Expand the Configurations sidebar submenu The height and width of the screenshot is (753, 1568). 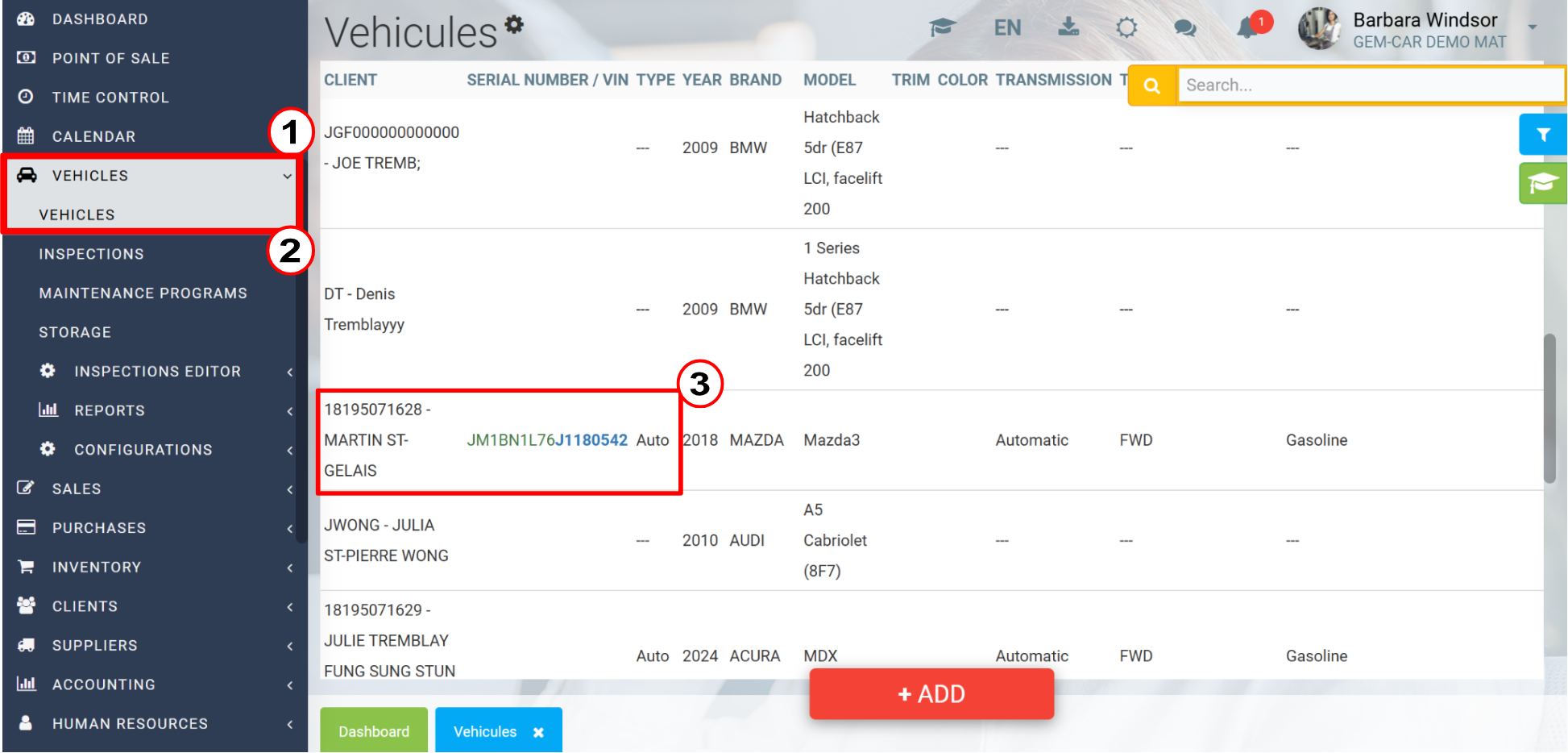point(289,450)
